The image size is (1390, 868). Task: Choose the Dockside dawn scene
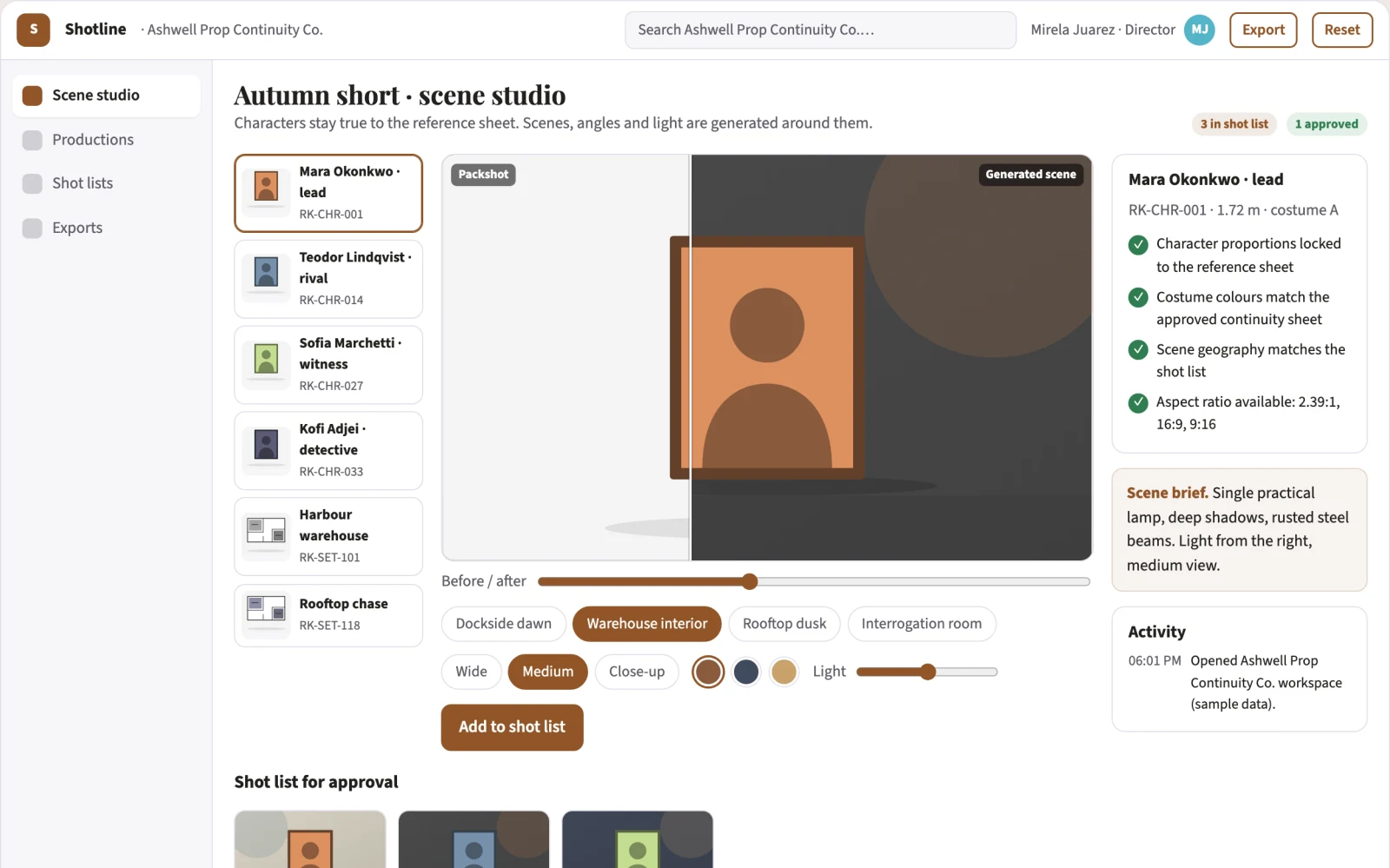tap(503, 624)
